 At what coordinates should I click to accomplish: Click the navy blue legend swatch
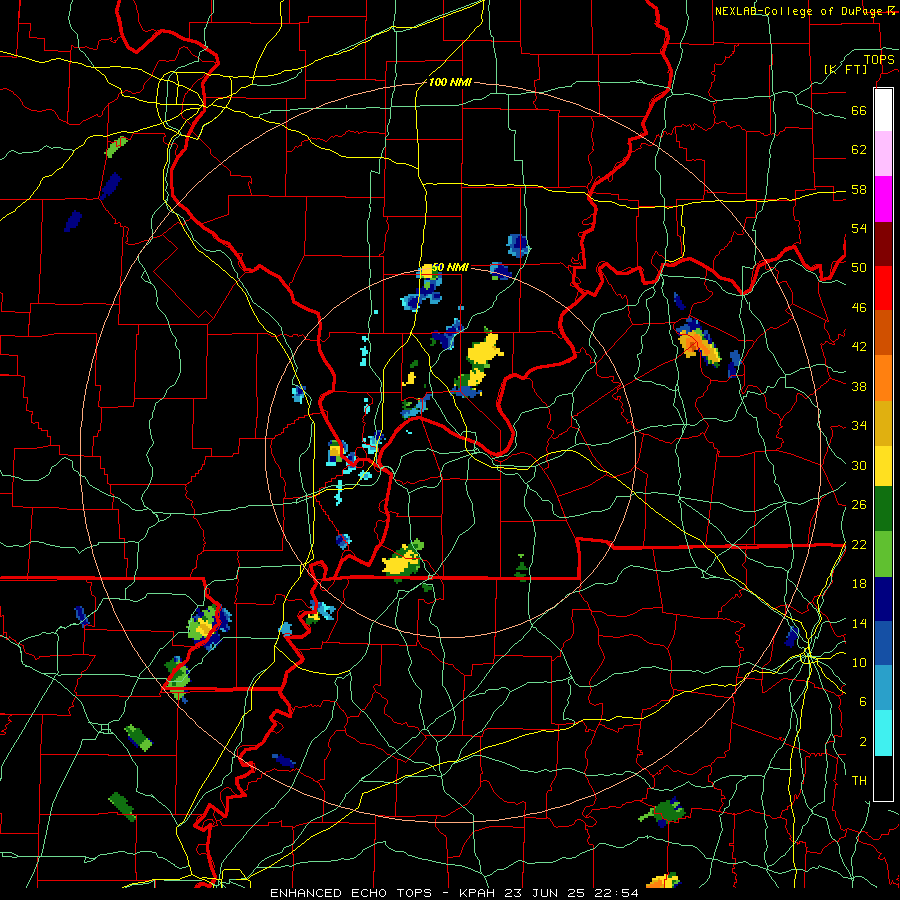(x=883, y=599)
